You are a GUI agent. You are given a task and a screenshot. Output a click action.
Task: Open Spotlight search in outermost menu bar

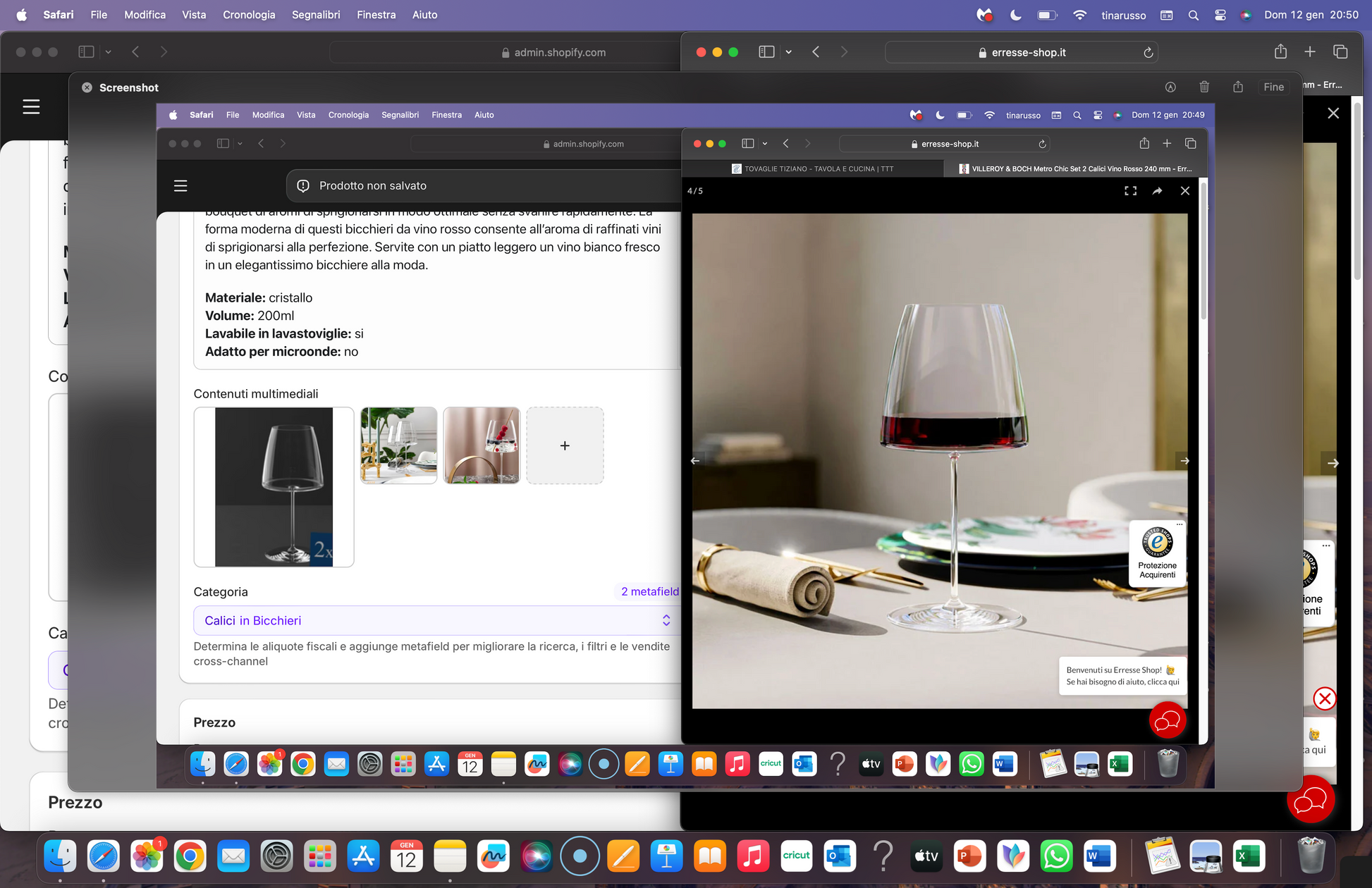click(x=1194, y=15)
